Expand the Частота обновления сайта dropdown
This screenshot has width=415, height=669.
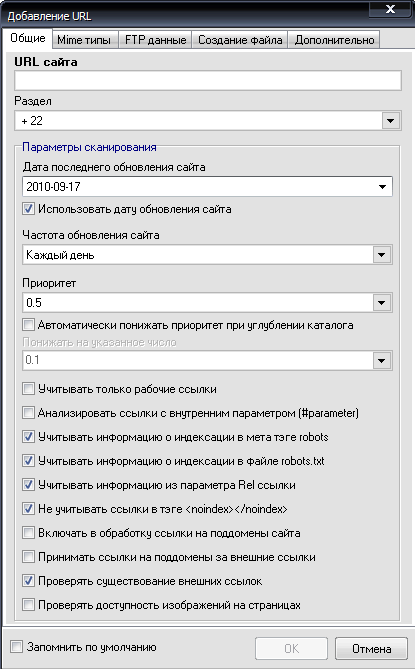point(382,255)
